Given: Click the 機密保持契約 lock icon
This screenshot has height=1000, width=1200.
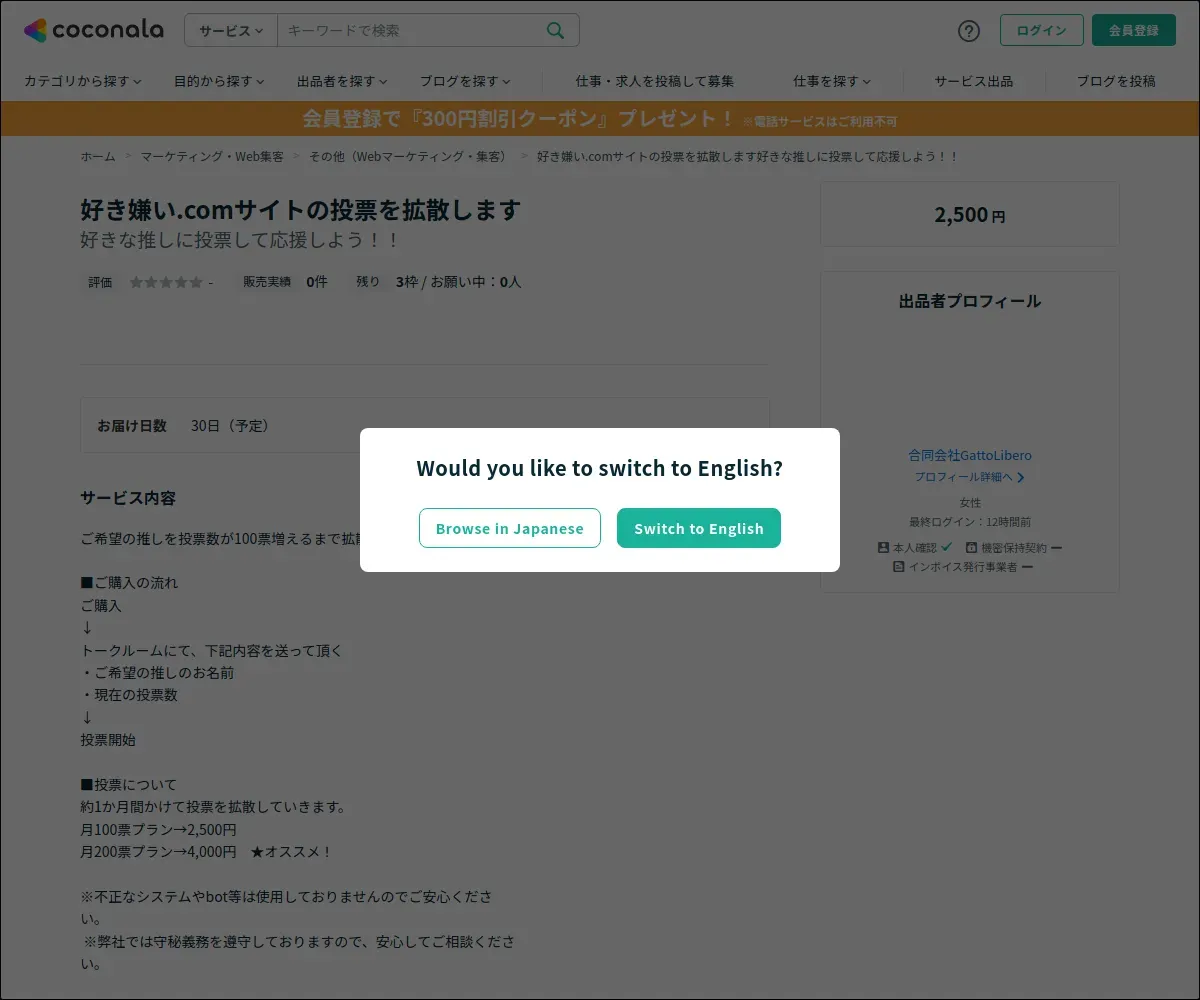Looking at the screenshot, I should [x=971, y=548].
